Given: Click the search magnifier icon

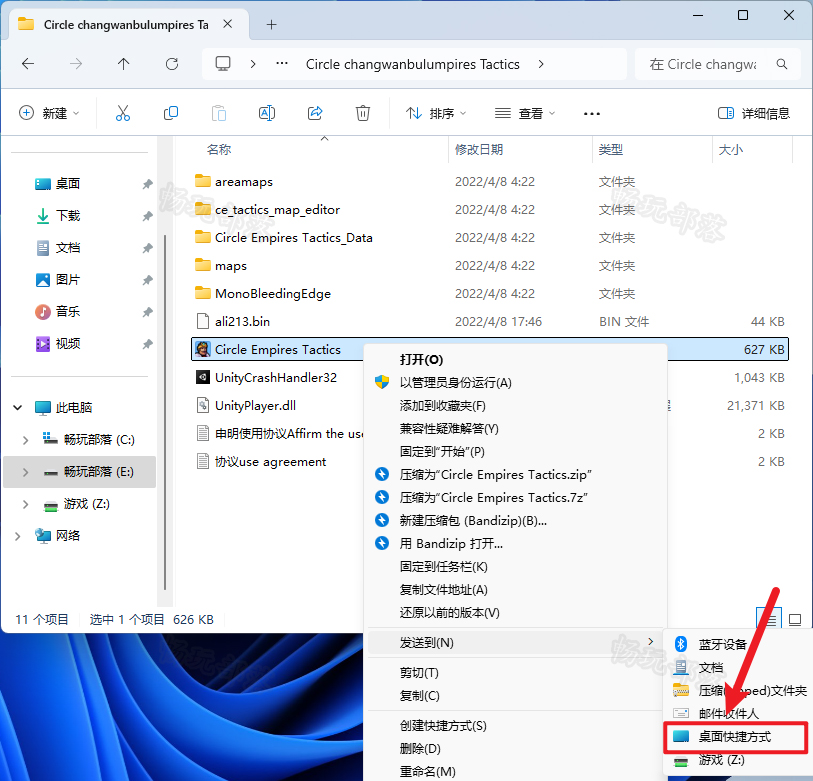Looking at the screenshot, I should (782, 64).
